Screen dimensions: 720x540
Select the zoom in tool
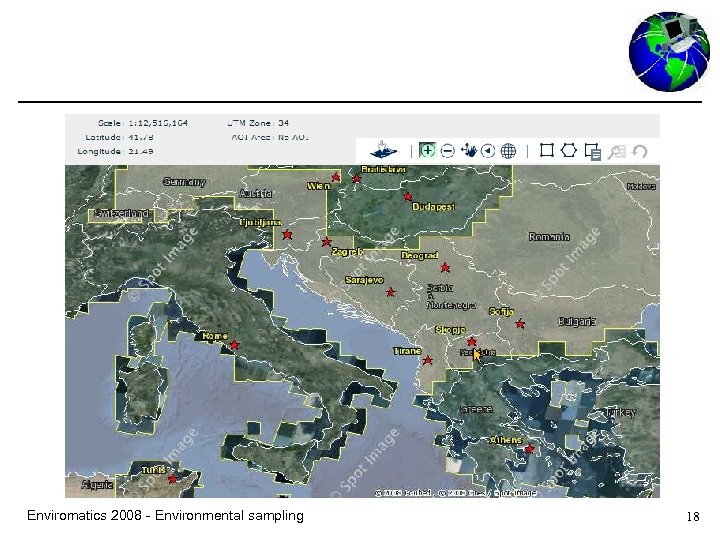click(427, 151)
